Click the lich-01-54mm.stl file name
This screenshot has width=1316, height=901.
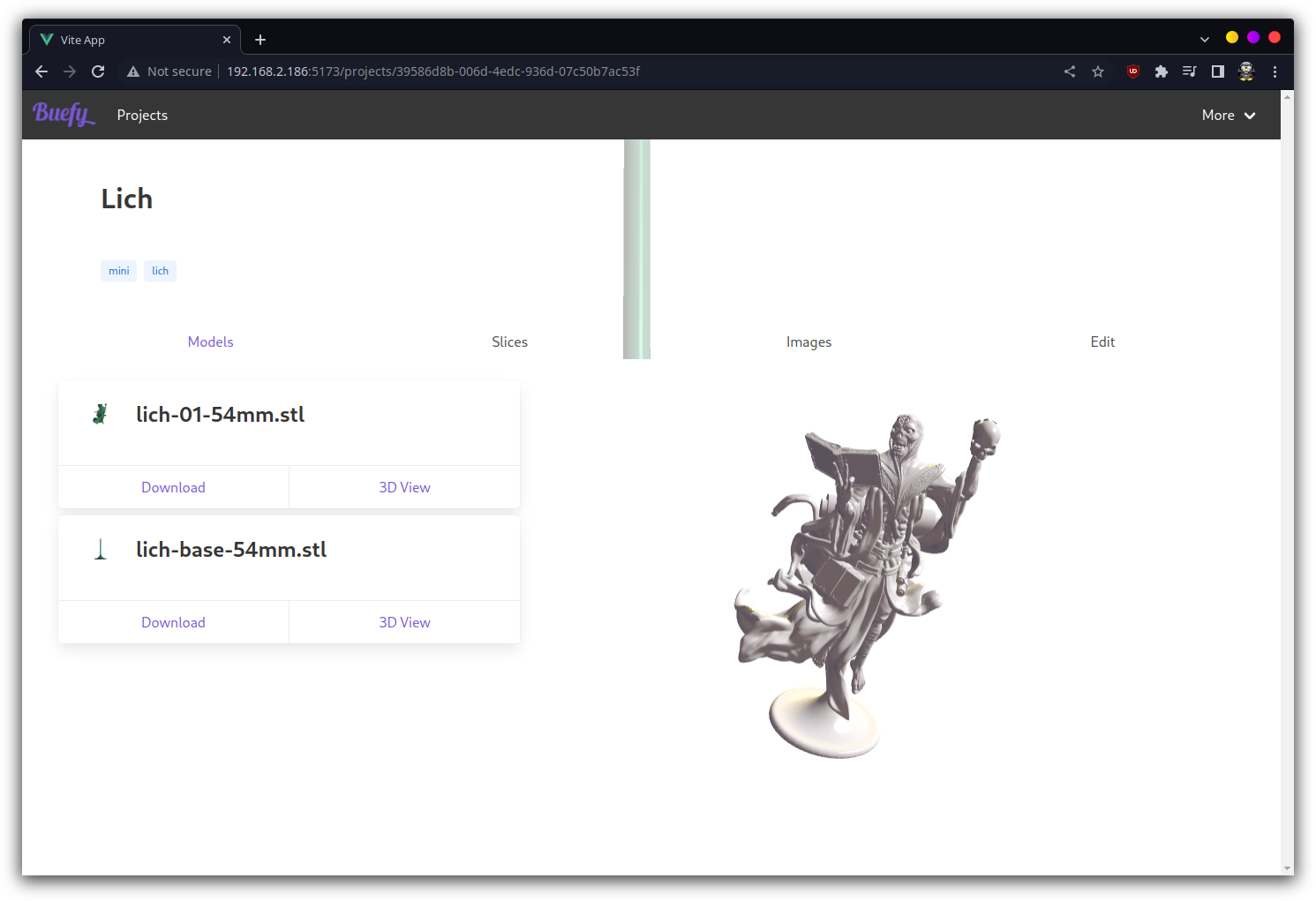tap(221, 415)
